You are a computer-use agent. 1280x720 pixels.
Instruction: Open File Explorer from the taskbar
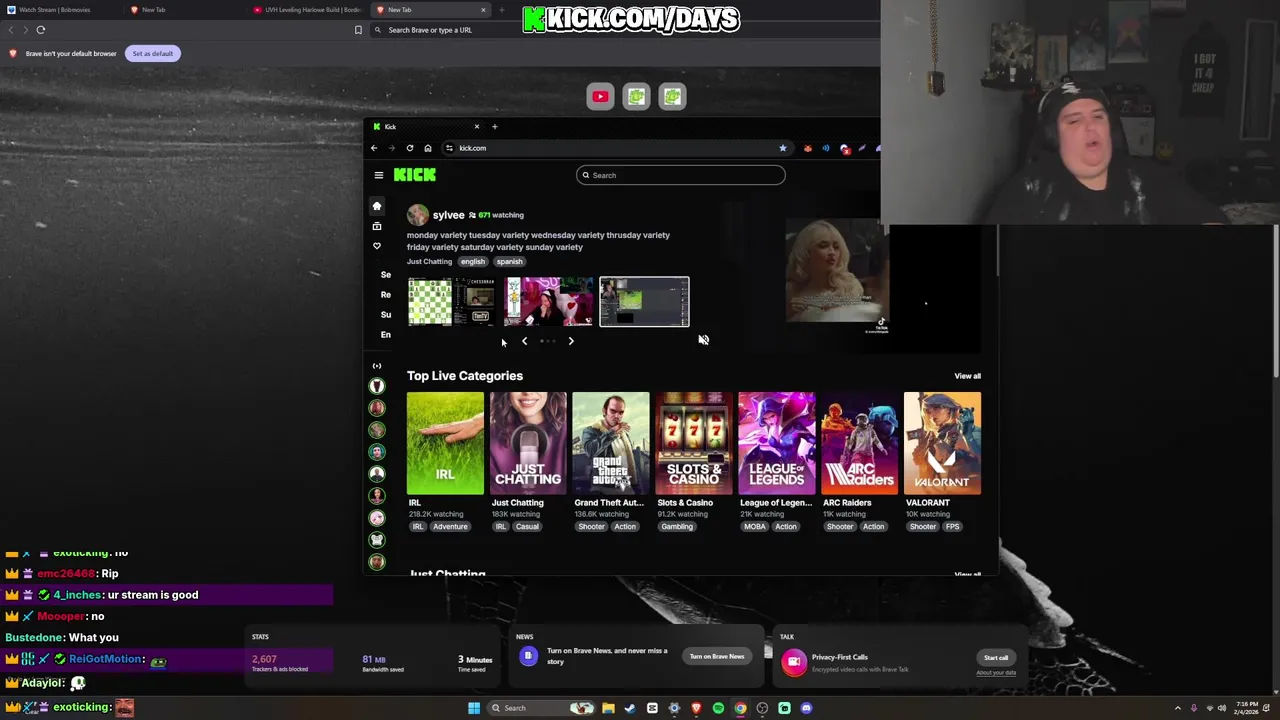click(x=608, y=708)
